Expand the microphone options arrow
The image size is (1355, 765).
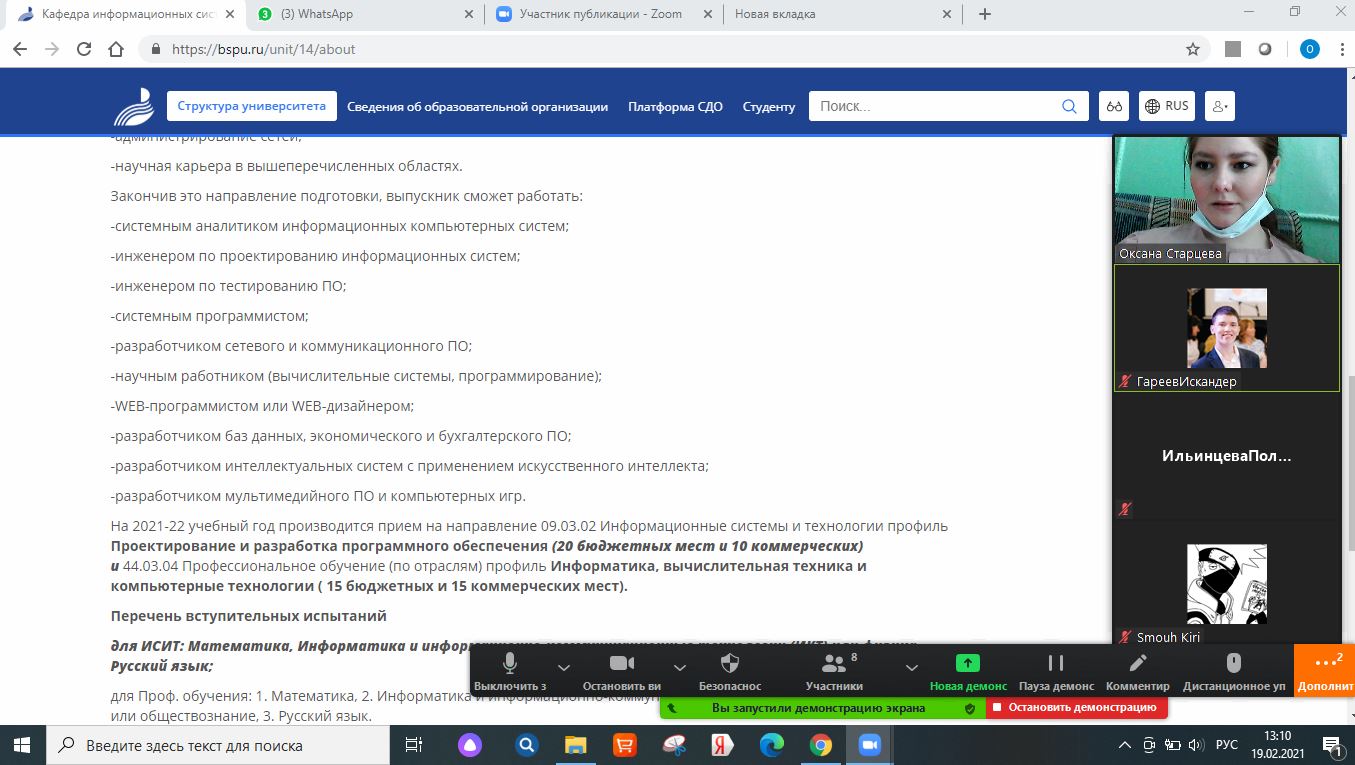tap(564, 668)
